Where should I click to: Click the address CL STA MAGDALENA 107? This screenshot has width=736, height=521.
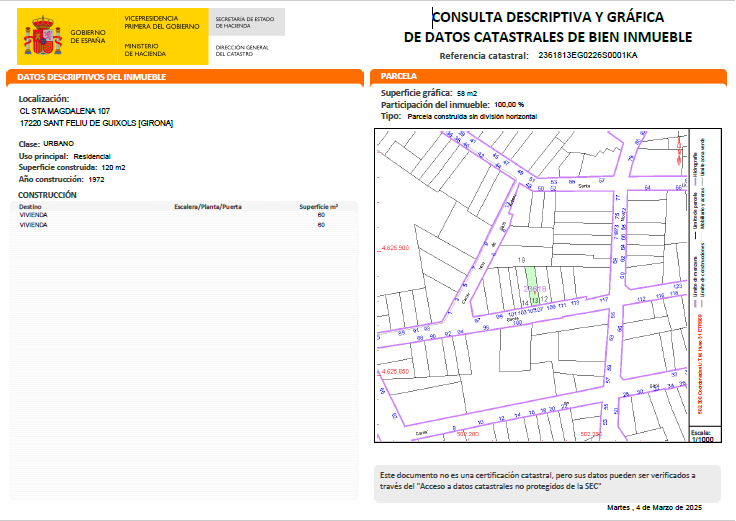coord(65,111)
